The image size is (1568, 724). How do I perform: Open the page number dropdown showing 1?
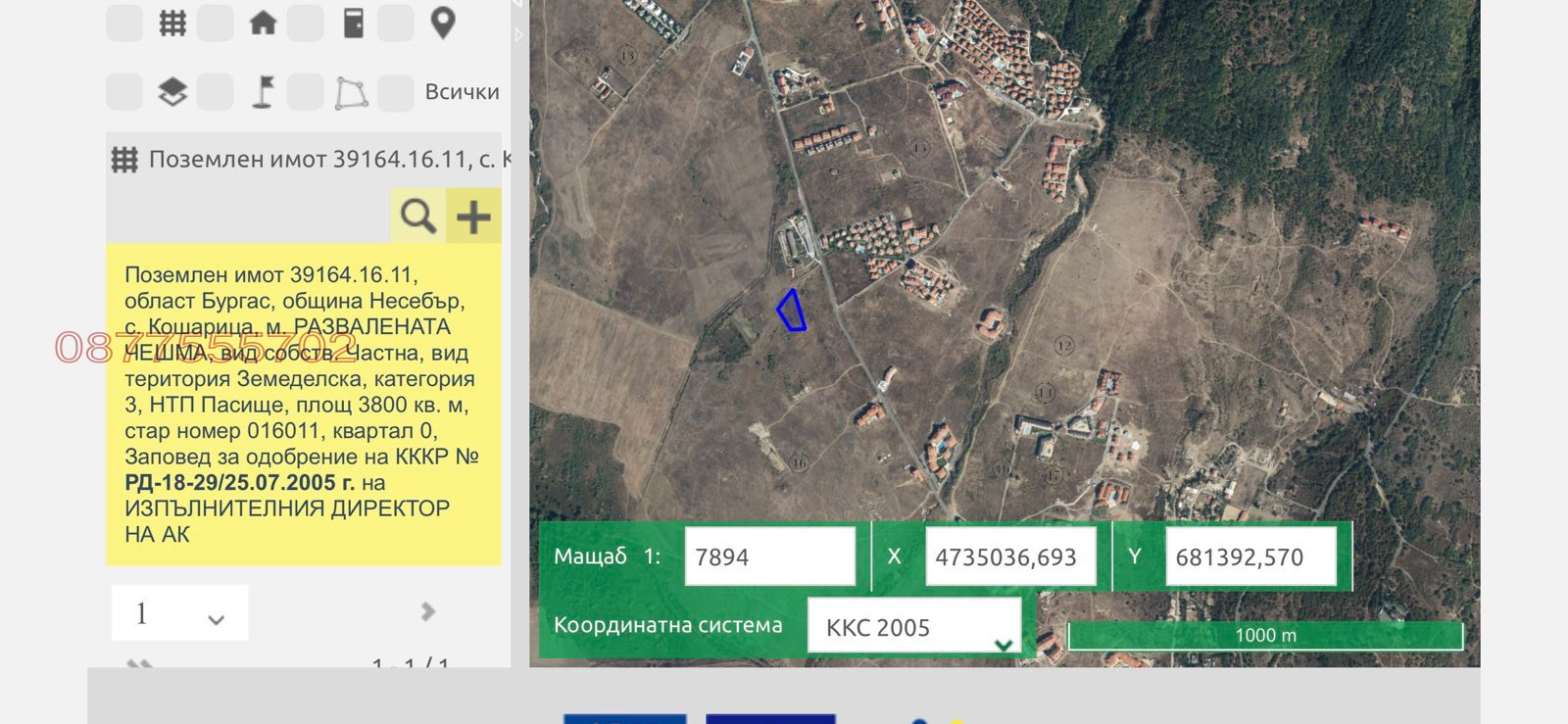(179, 613)
